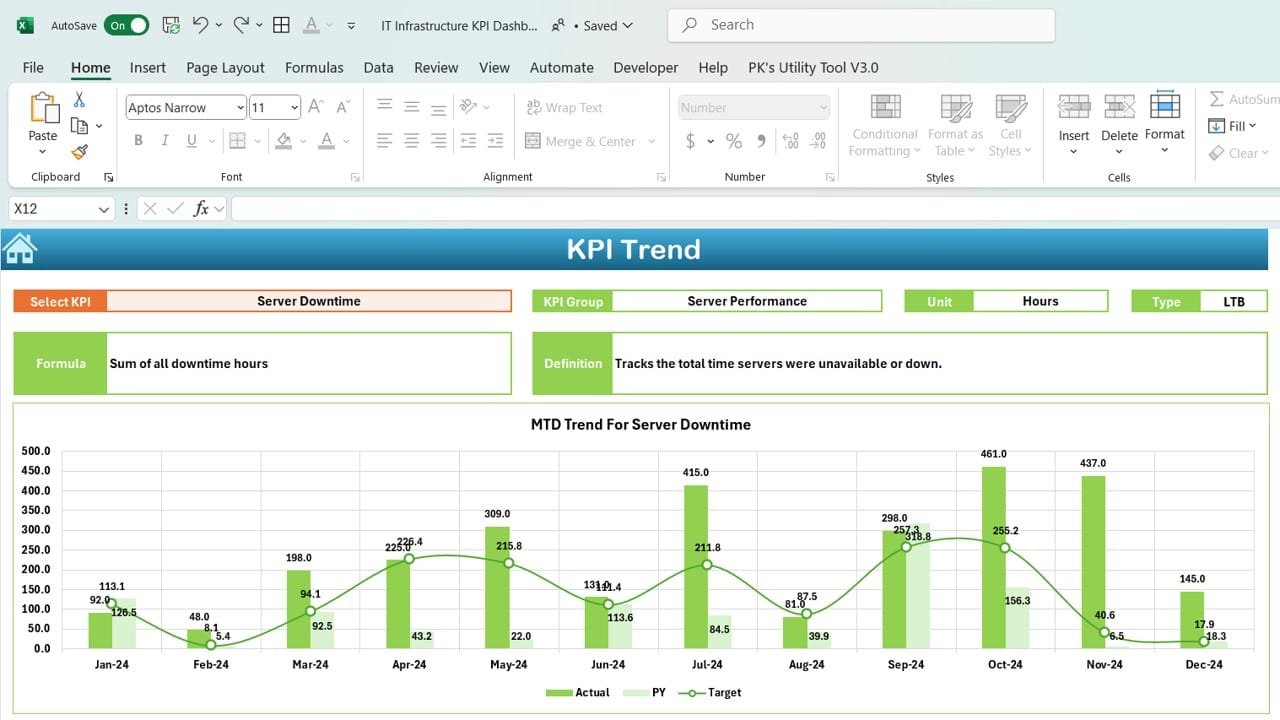Decrease font size with the smaller A icon
Screen dimensions: 1280x720
(x=343, y=107)
